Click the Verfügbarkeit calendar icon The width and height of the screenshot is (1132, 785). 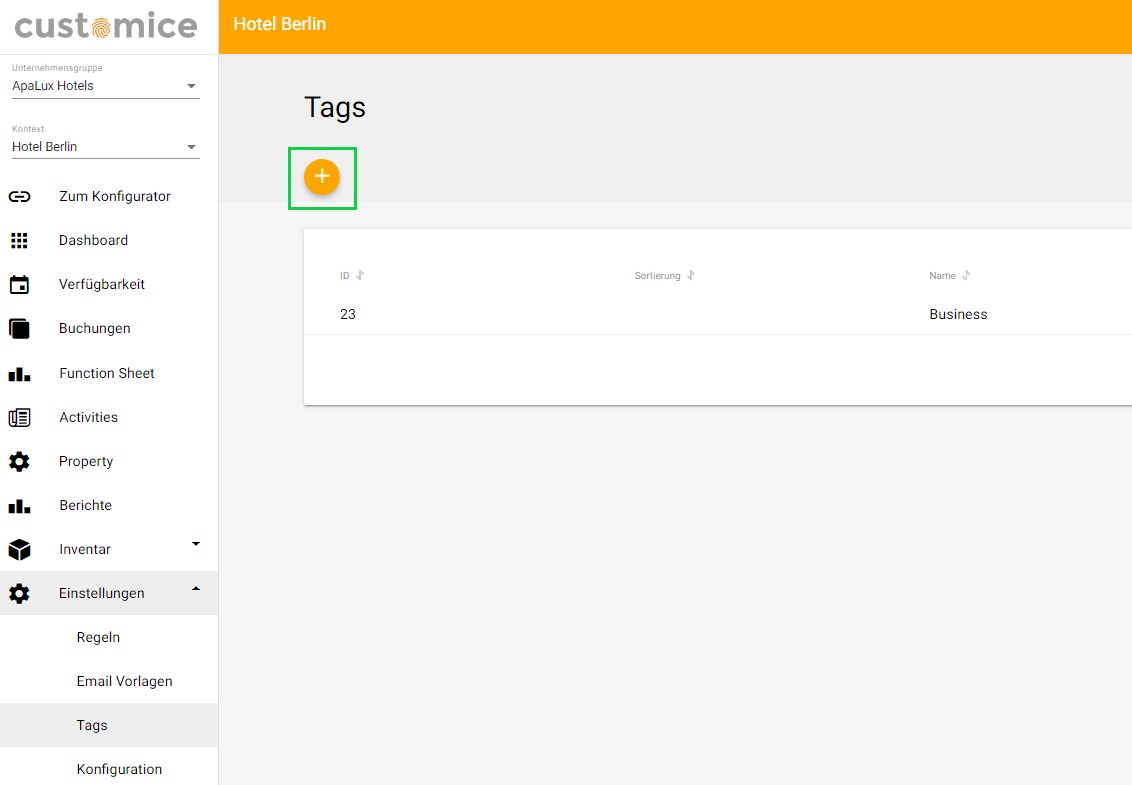tap(19, 285)
